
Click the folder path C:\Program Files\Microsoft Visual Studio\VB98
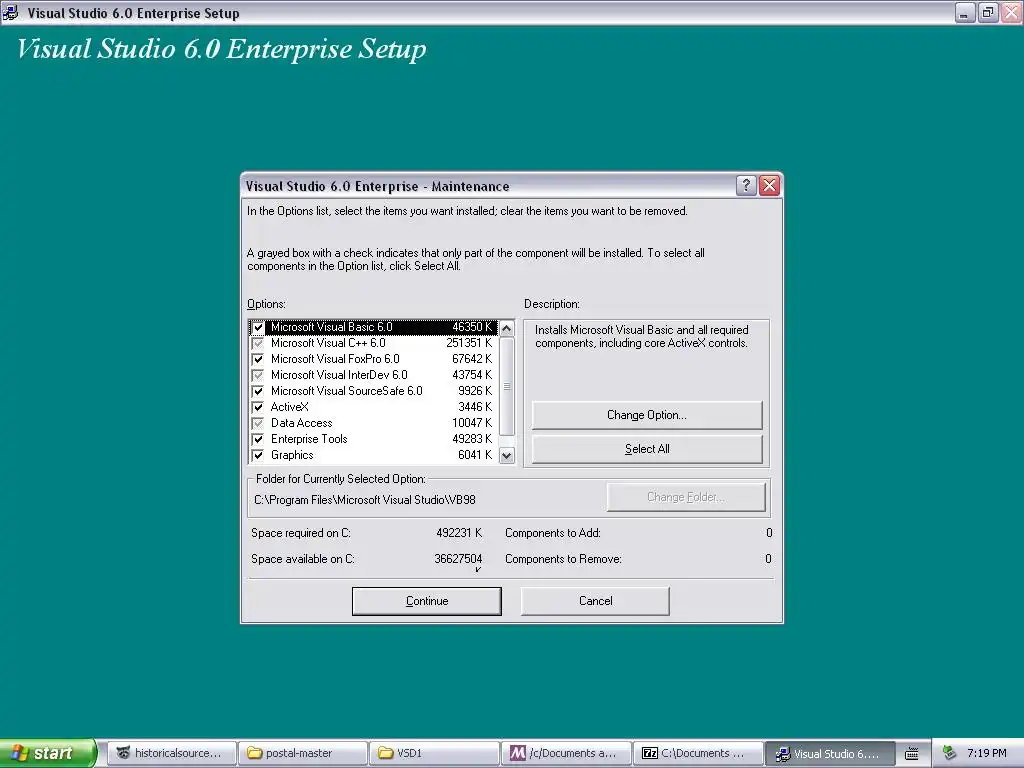click(364, 500)
